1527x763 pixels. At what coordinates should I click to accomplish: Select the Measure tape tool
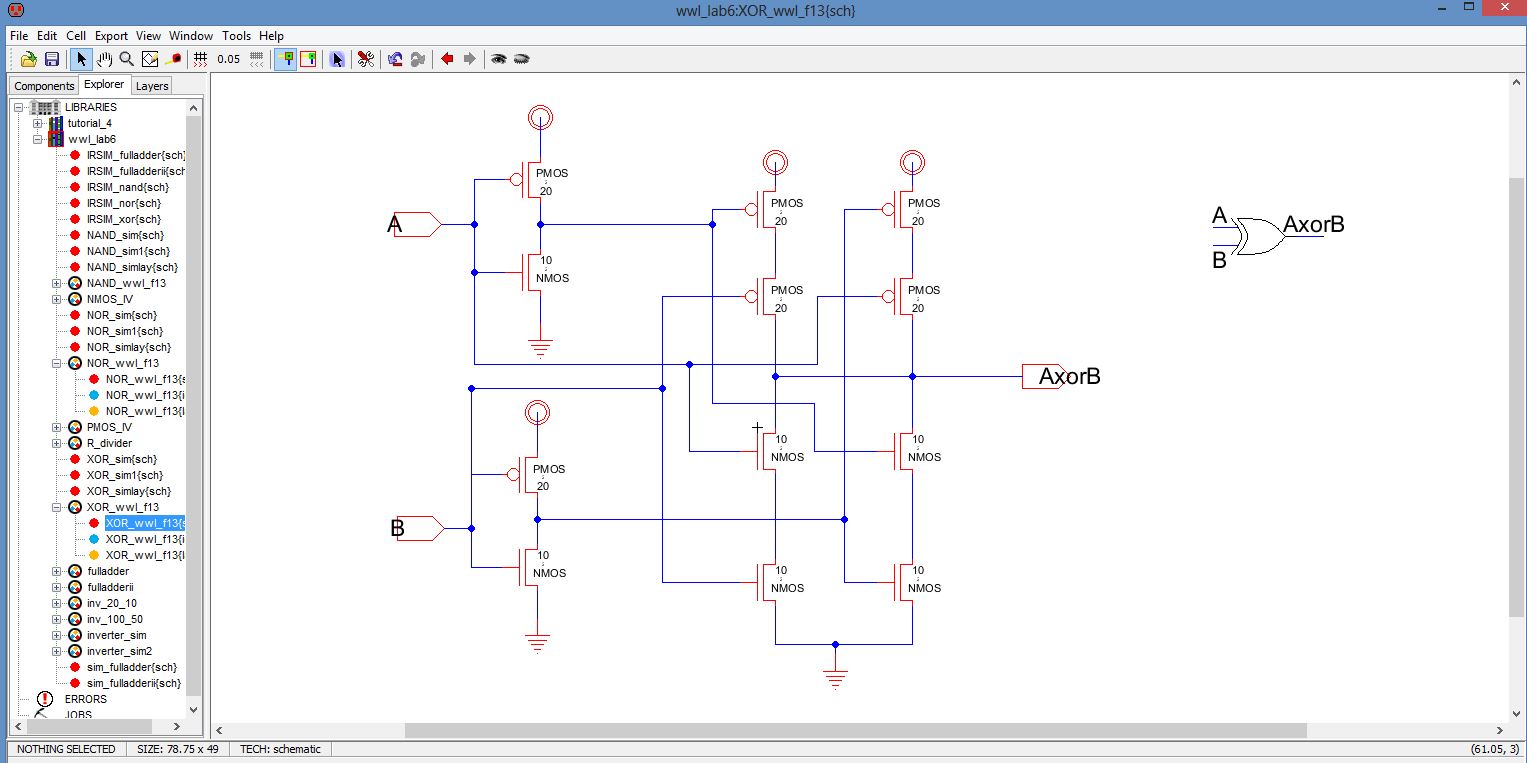point(174,59)
